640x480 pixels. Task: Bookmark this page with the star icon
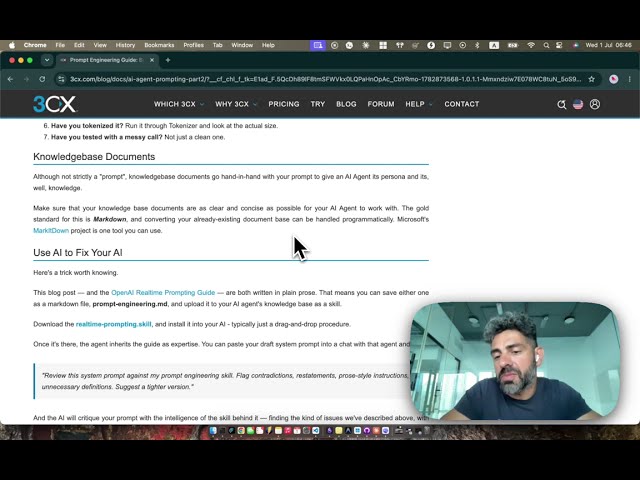click(591, 79)
